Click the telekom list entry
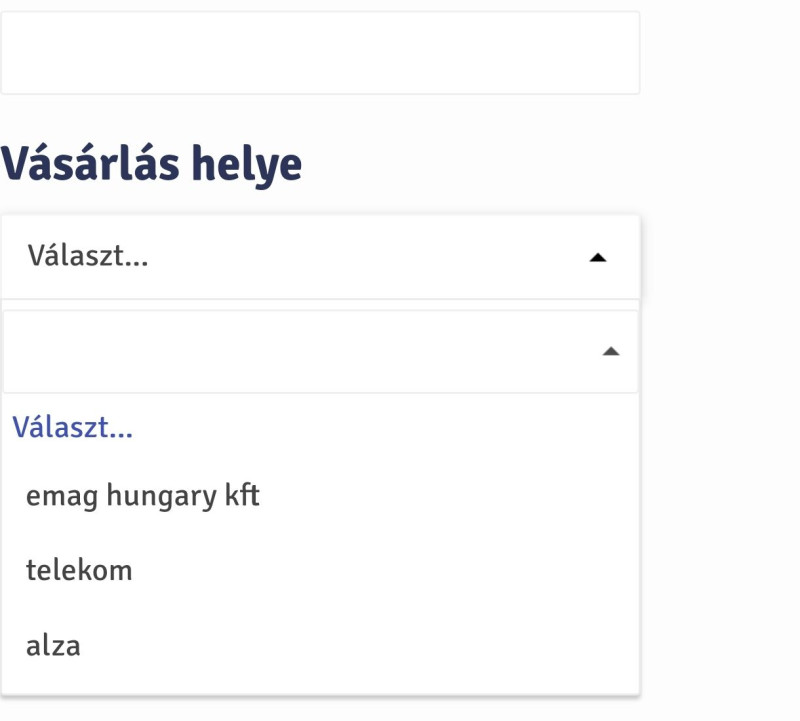800x721 pixels. [79, 571]
